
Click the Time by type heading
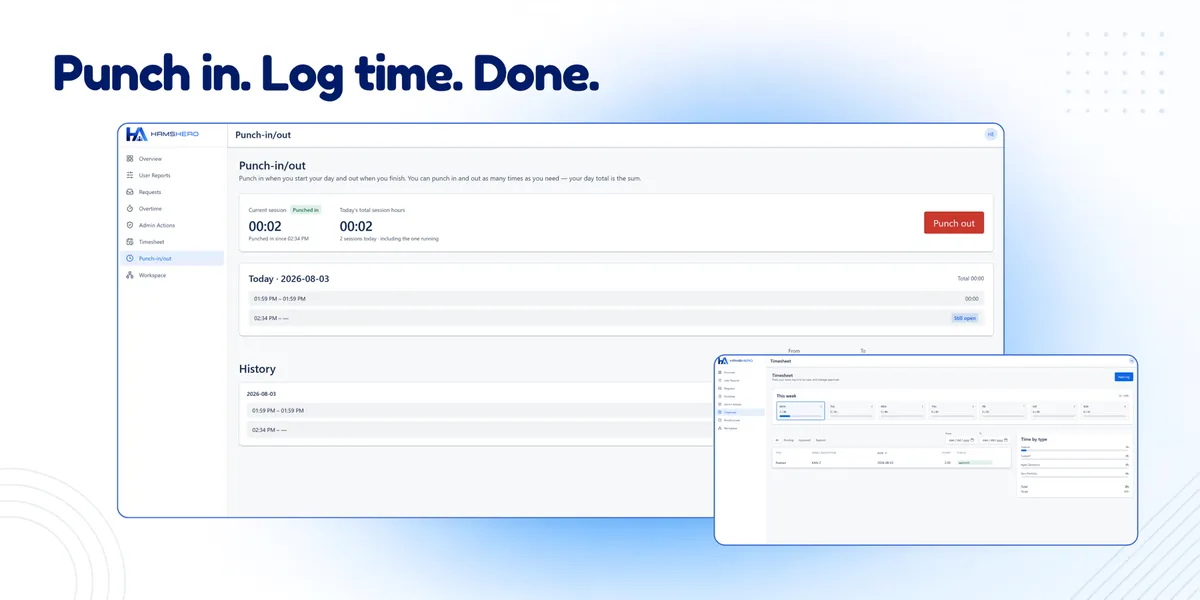click(x=1034, y=439)
